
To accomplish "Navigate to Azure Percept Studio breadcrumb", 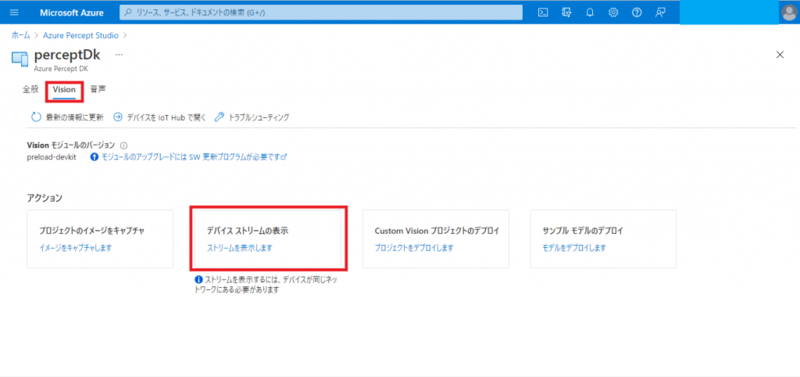I will pyautogui.click(x=81, y=36).
